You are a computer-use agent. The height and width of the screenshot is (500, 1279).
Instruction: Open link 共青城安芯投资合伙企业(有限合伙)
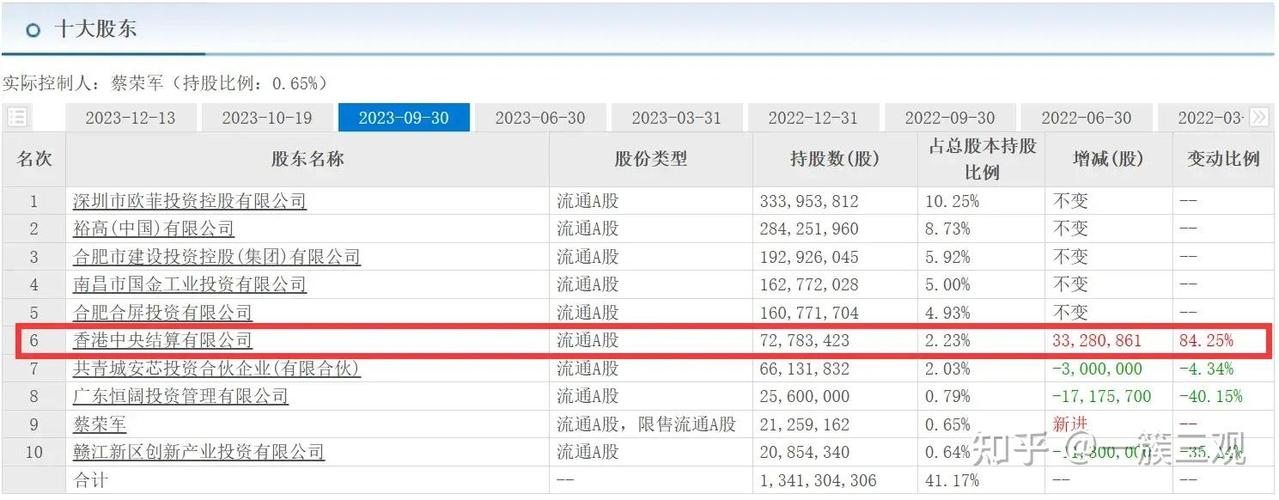pos(217,369)
